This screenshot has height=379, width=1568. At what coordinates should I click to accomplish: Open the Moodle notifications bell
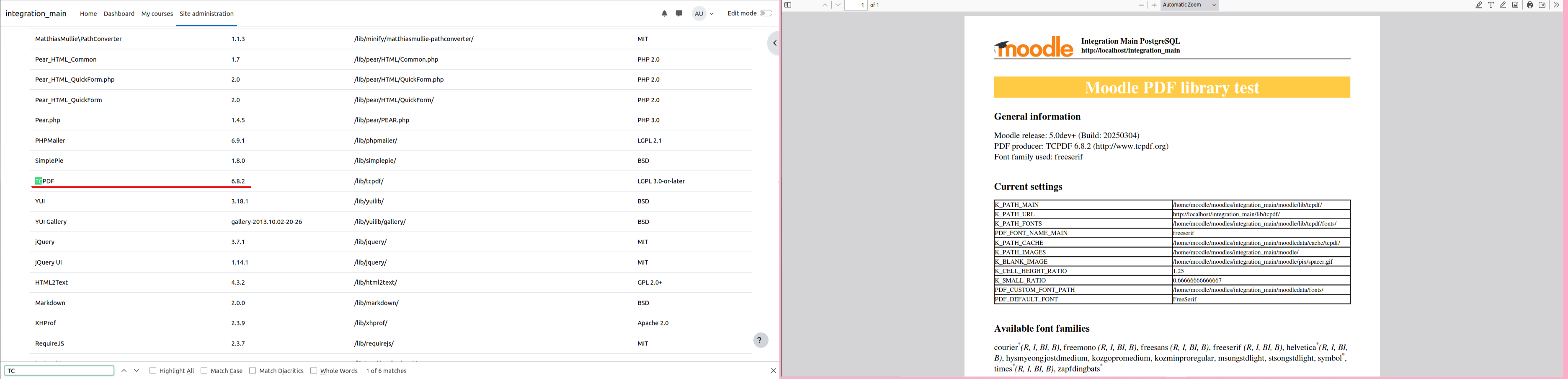point(664,13)
